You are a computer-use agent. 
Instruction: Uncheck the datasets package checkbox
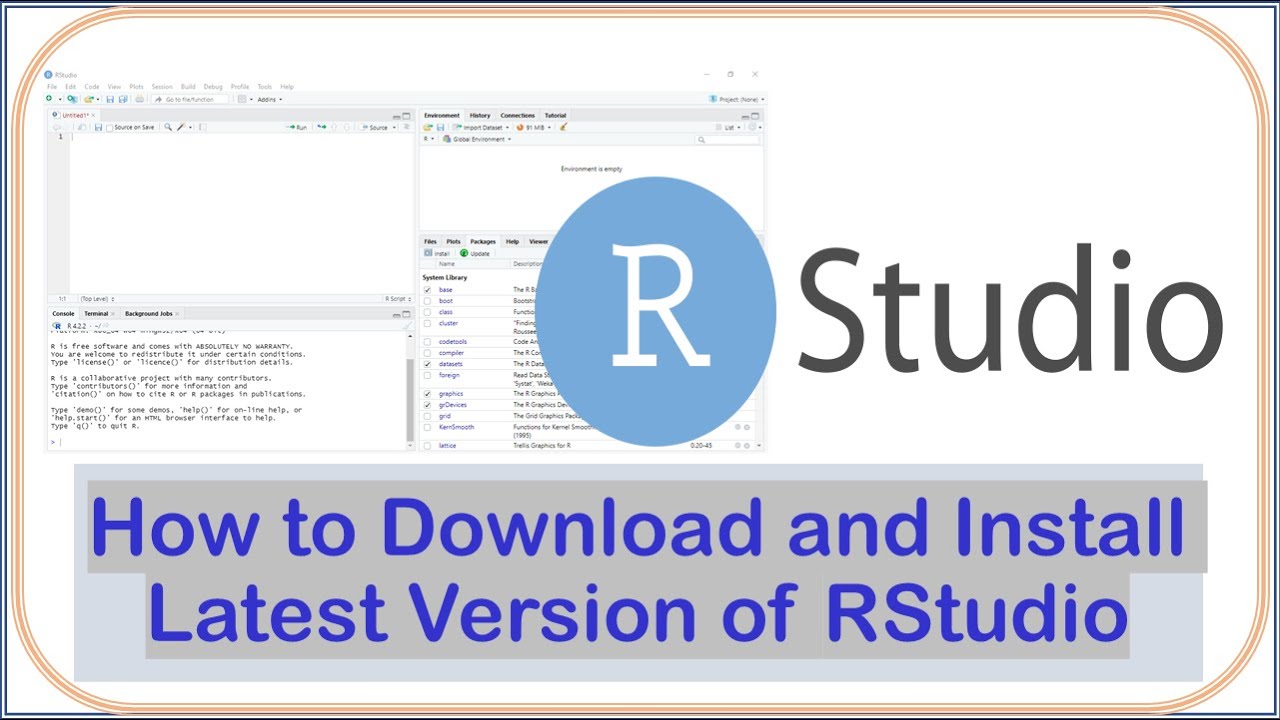pos(427,364)
